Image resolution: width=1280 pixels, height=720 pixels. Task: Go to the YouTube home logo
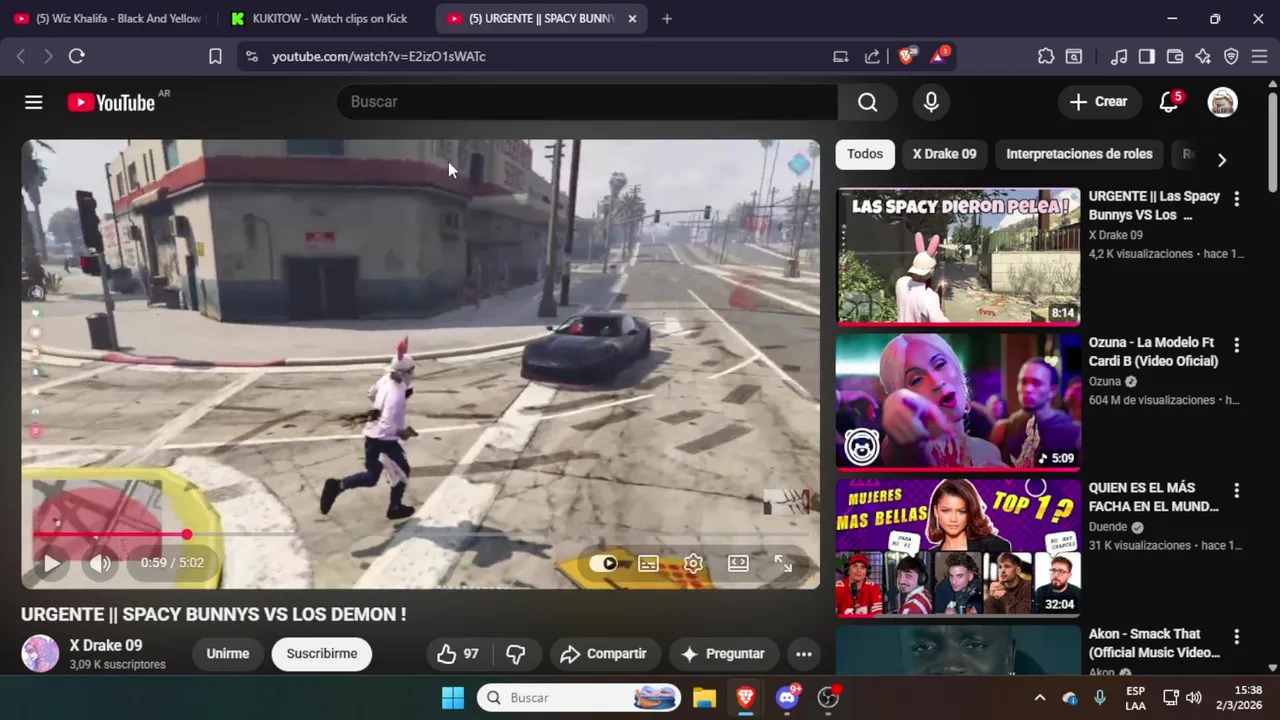tap(111, 102)
